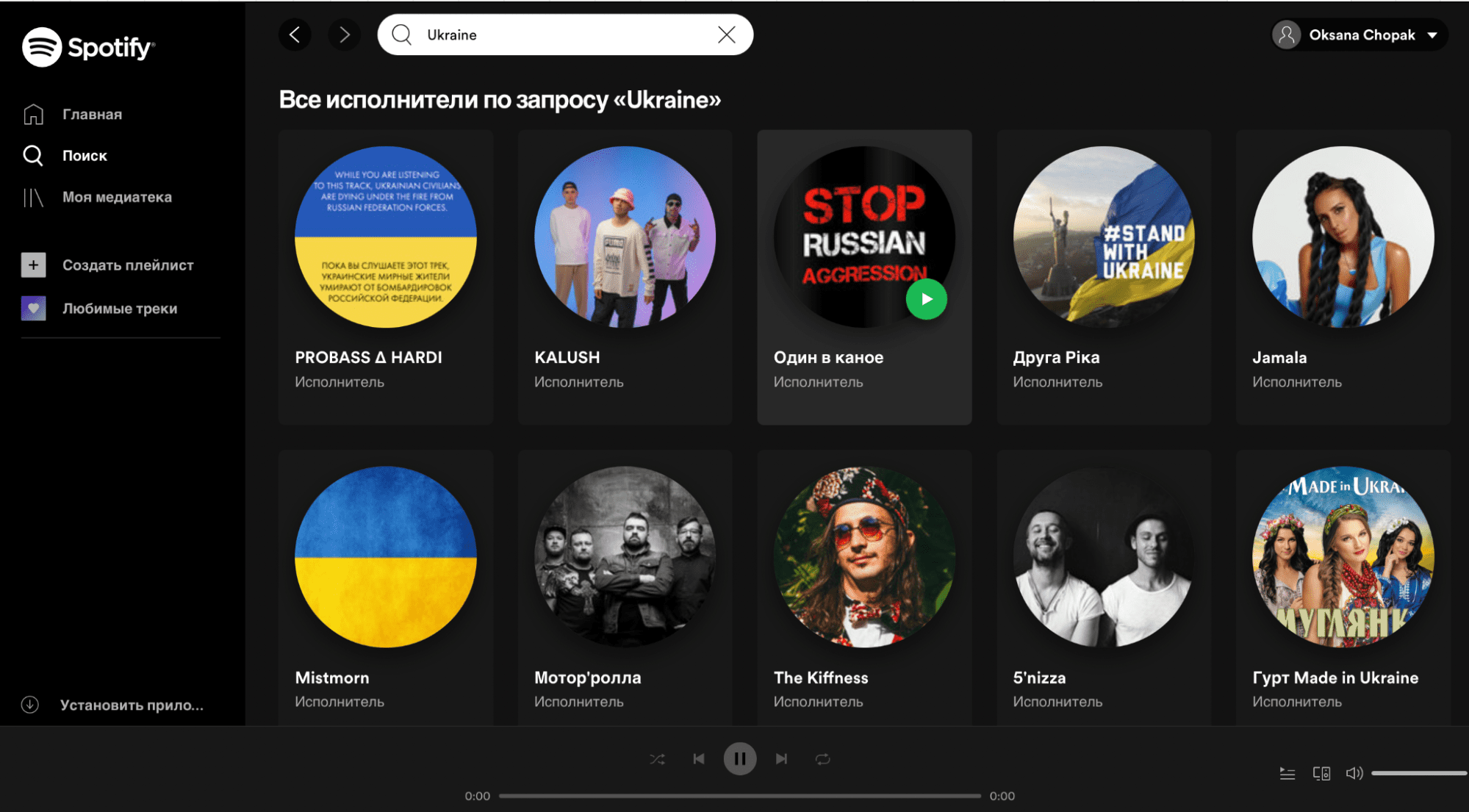Click the Один в каное title

(828, 358)
